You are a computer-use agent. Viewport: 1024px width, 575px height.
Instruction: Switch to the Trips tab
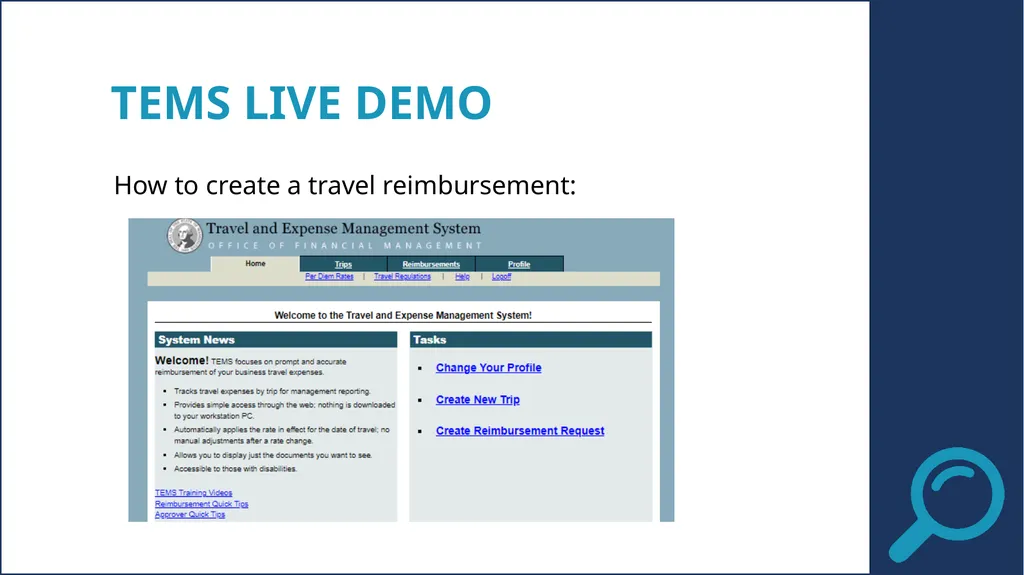pos(344,264)
